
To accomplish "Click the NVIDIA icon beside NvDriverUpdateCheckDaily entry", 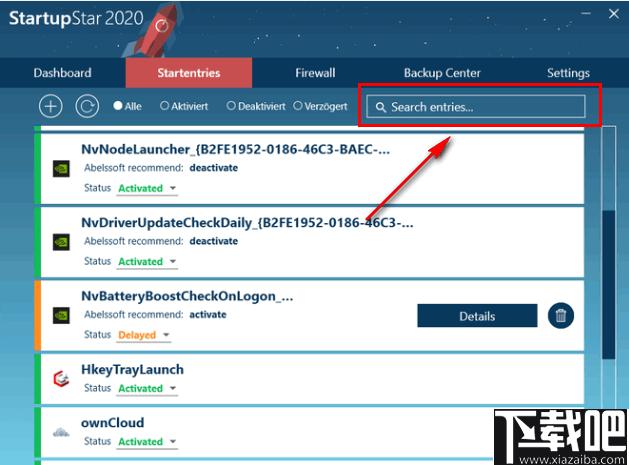I will click(61, 242).
